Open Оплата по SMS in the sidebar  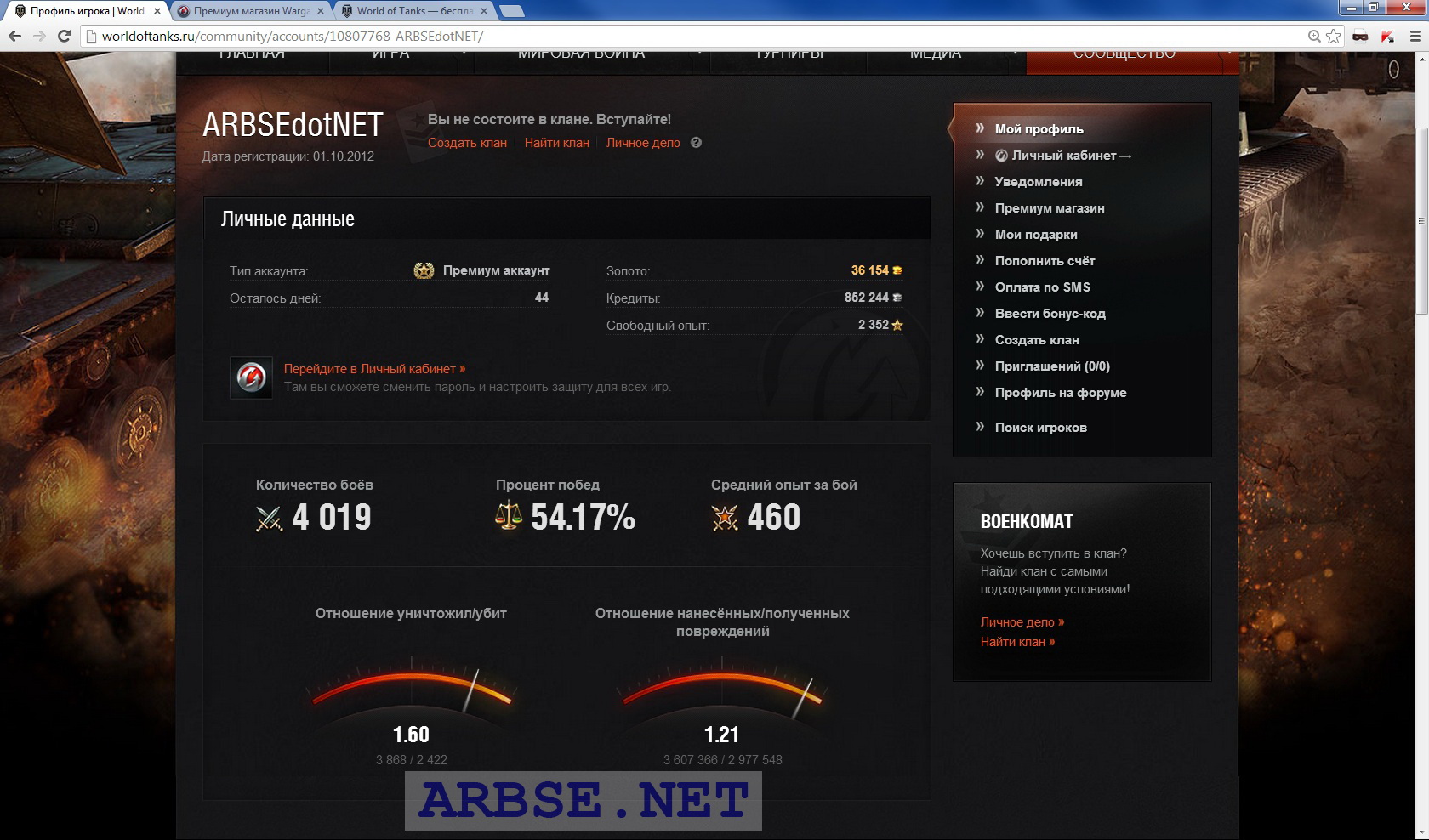(1042, 287)
